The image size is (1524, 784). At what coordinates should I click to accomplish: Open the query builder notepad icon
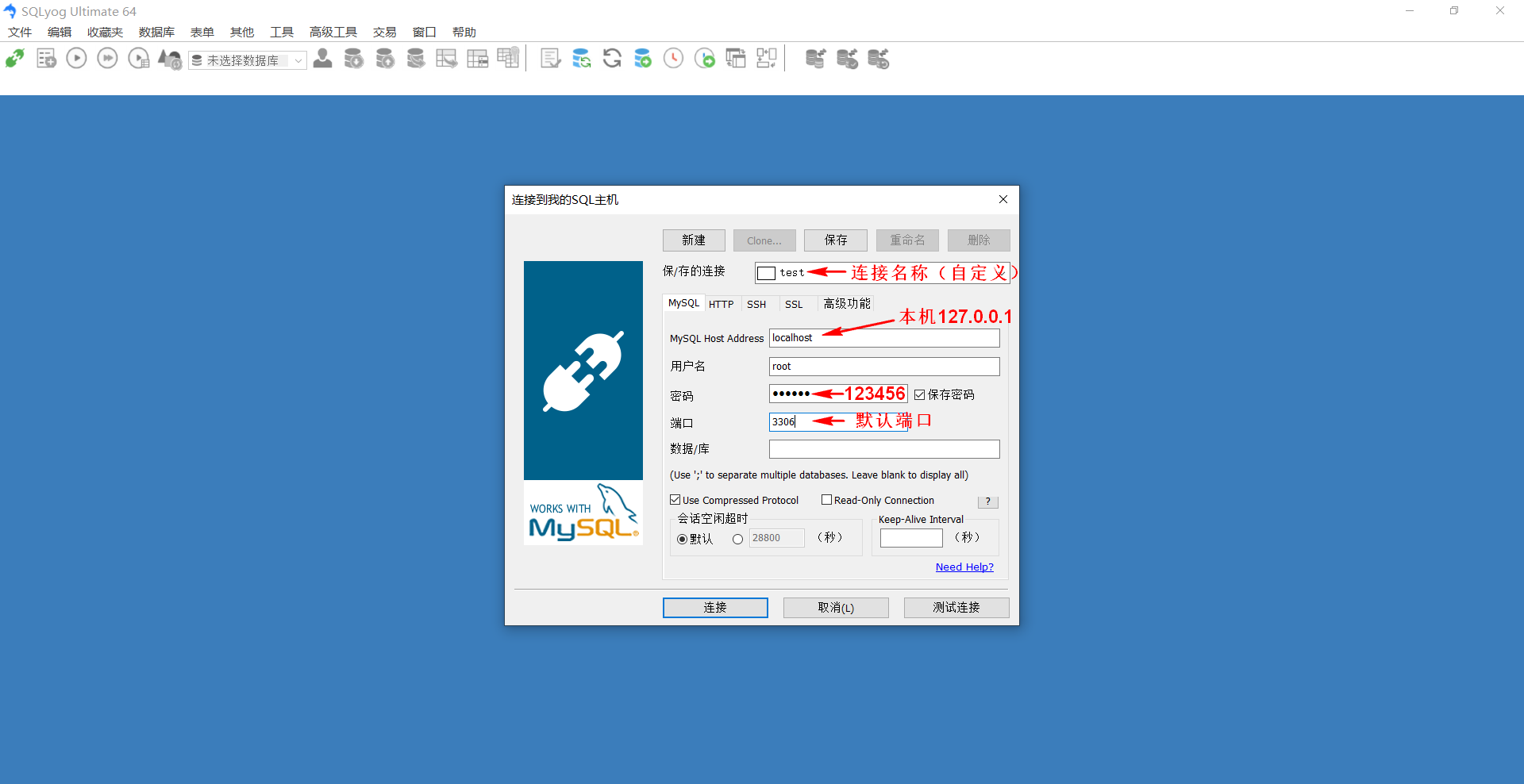[x=550, y=59]
